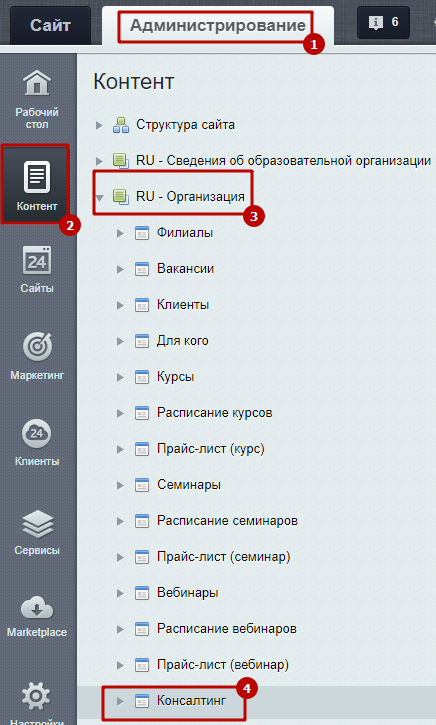Select RU - Сведения об образовательной организации
The width and height of the screenshot is (436, 725).
283,160
